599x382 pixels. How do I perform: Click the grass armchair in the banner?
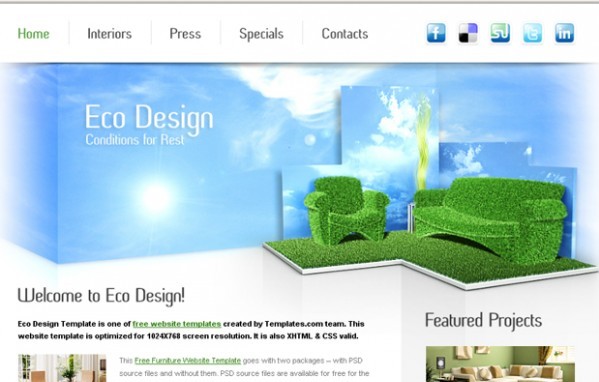coord(346,210)
